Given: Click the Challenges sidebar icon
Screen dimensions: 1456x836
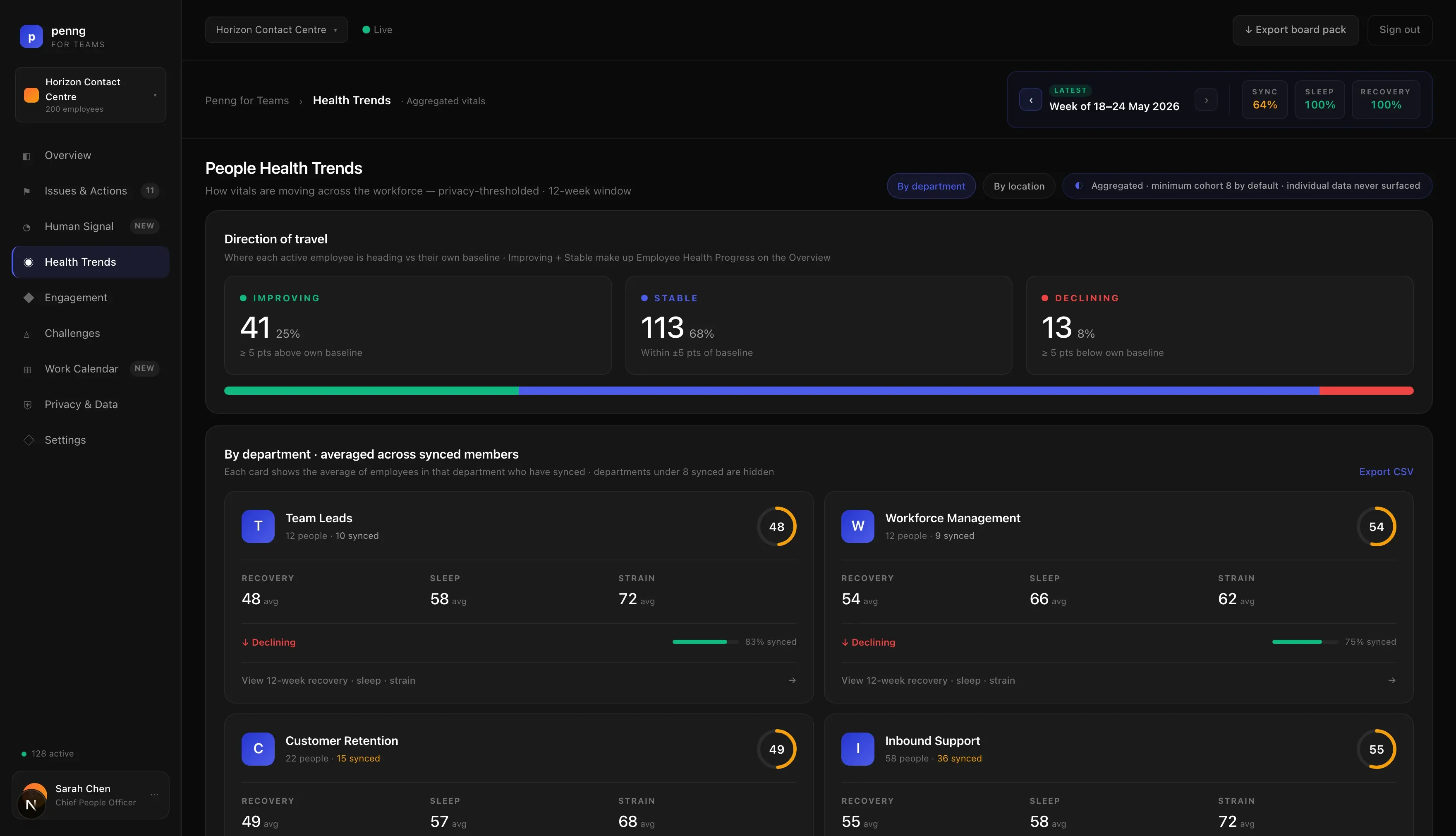Looking at the screenshot, I should coord(27,334).
